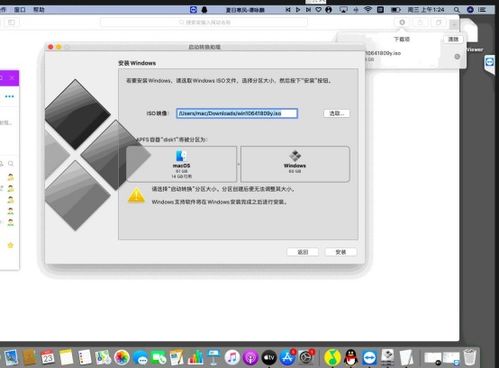Click Safari downloads toolbar icon
The height and width of the screenshot is (368, 499).
(402, 22)
